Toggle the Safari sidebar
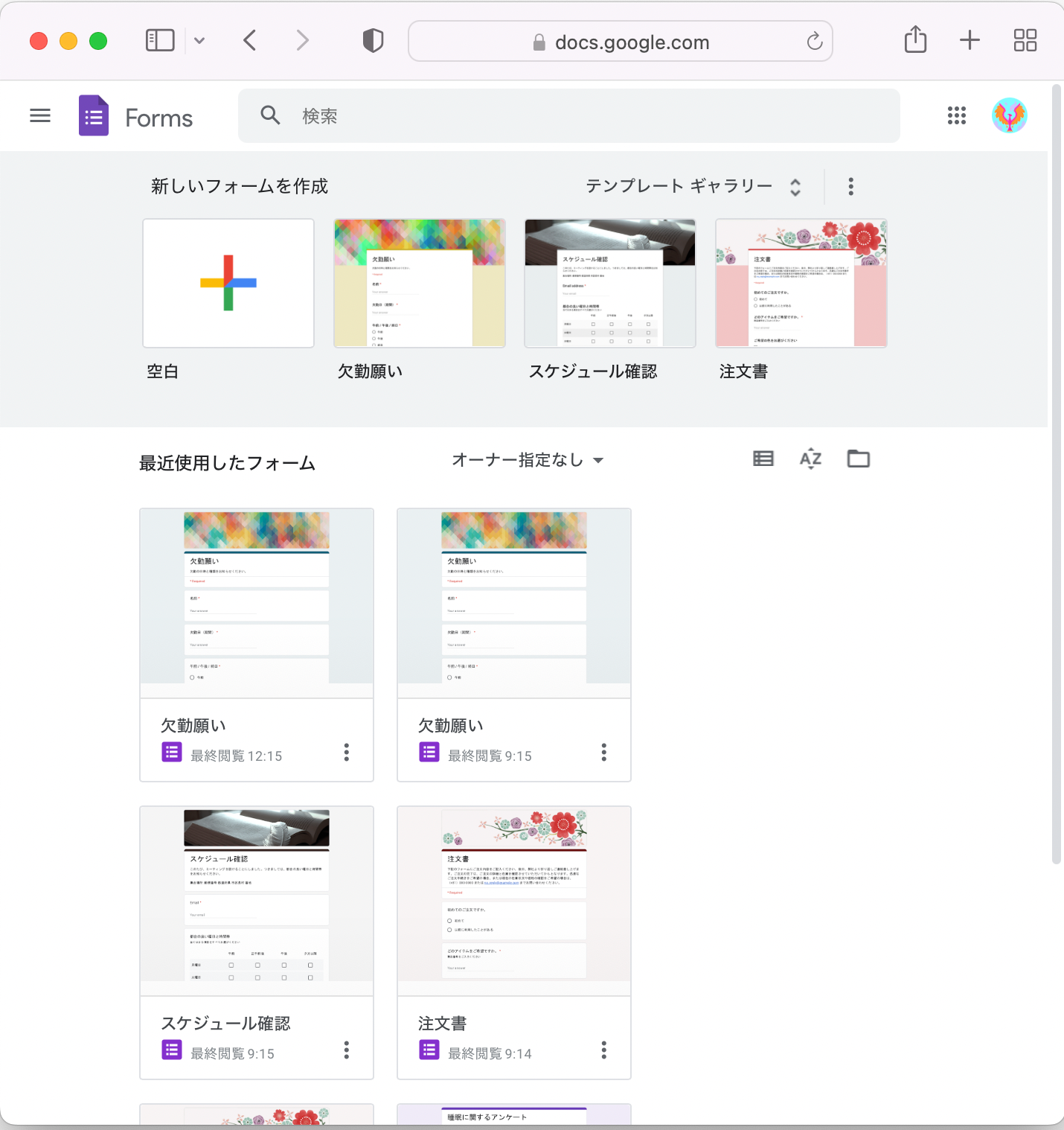The image size is (1064, 1130). tap(160, 40)
